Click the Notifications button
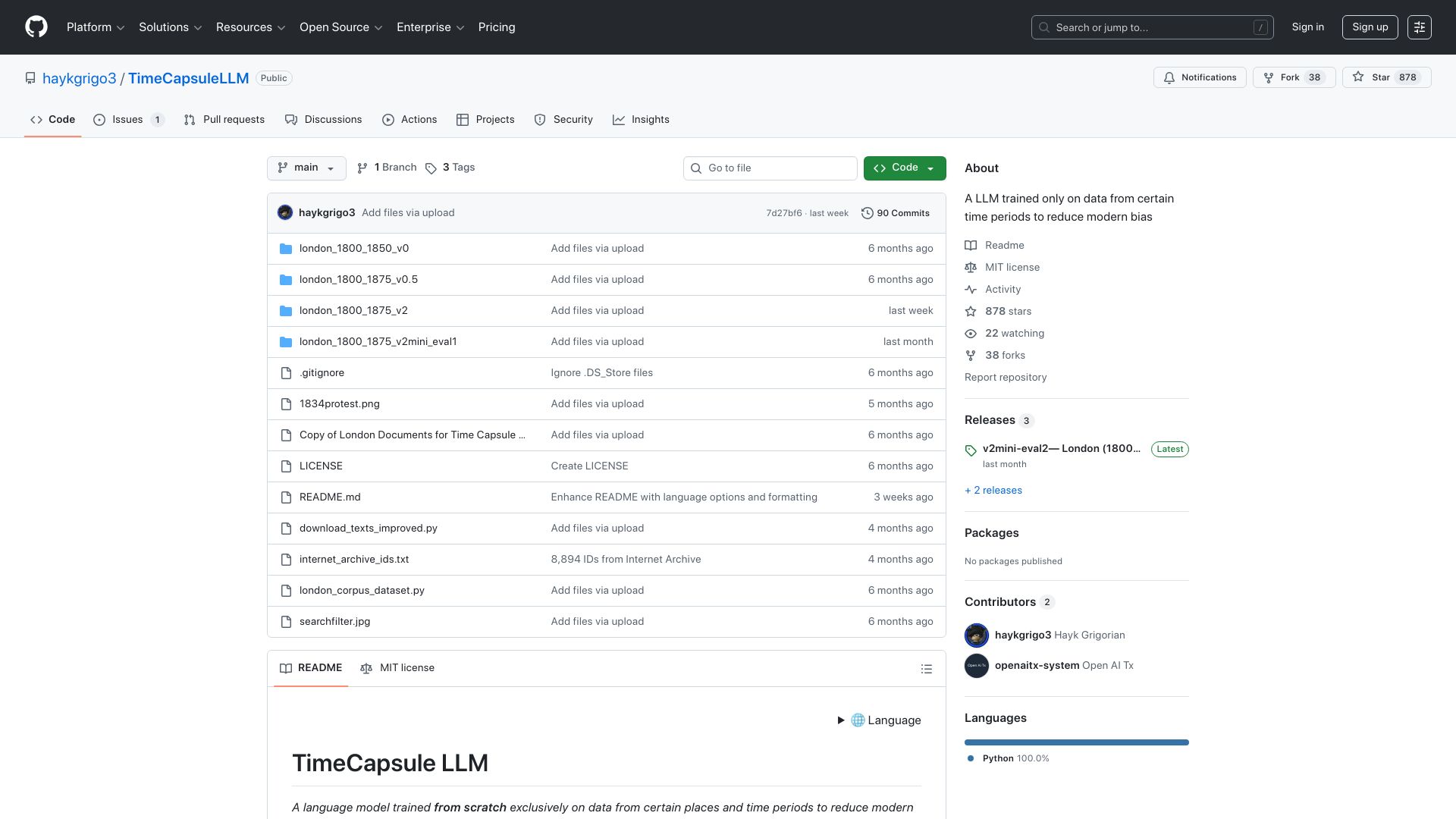 click(1200, 77)
